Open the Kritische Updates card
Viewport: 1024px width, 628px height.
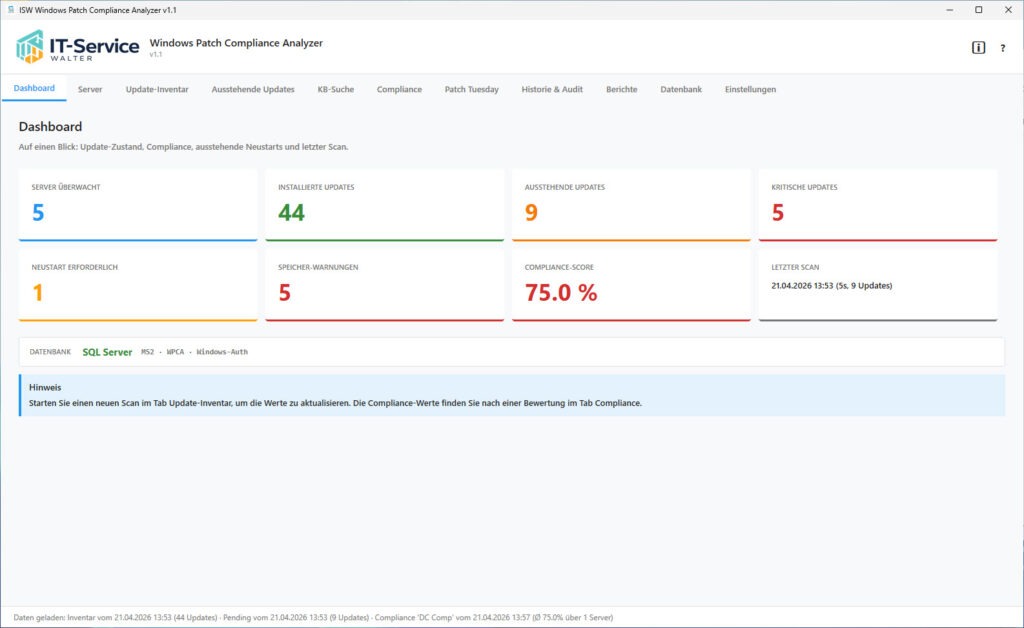tap(877, 204)
